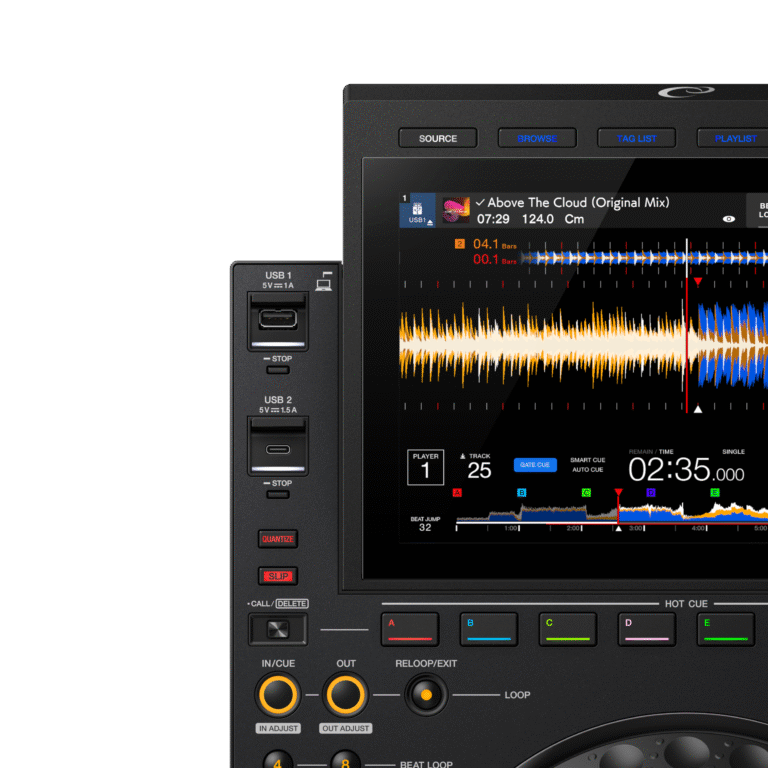Tap the purple hot cue D marker

[651, 492]
